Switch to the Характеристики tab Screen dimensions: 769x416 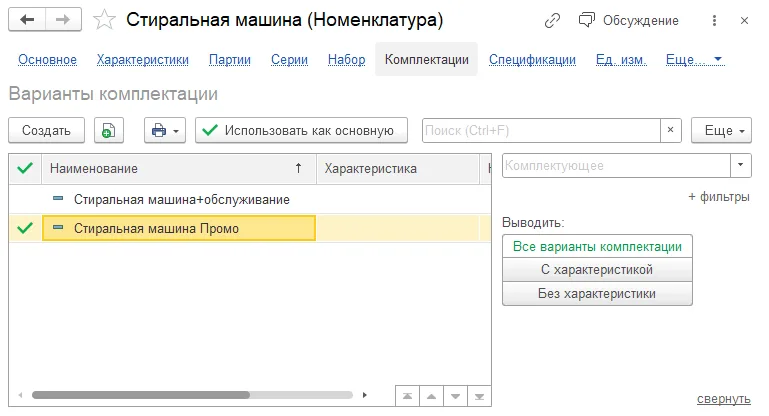(x=143, y=60)
